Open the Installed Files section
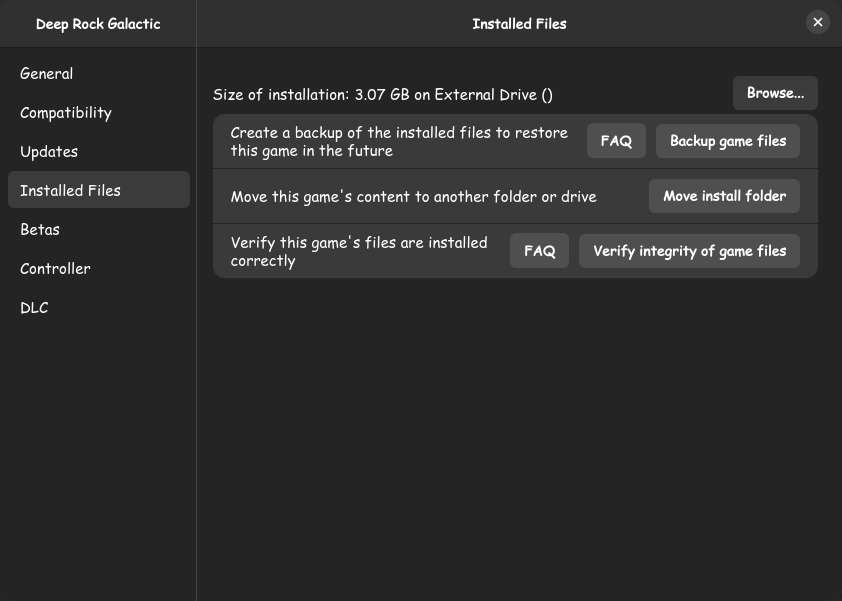The width and height of the screenshot is (842, 601). click(x=70, y=190)
